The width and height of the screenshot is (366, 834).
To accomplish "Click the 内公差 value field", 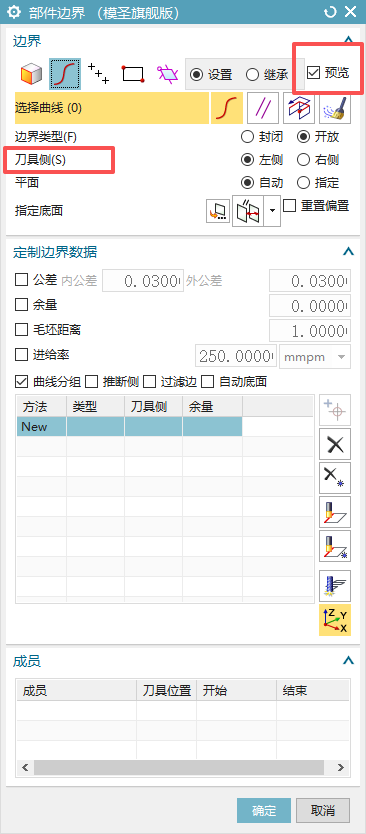I will coord(143,281).
